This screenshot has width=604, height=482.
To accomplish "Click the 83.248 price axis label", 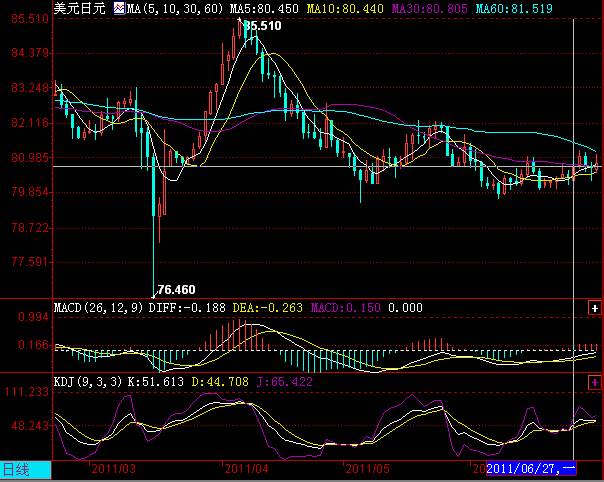I will coord(30,88).
